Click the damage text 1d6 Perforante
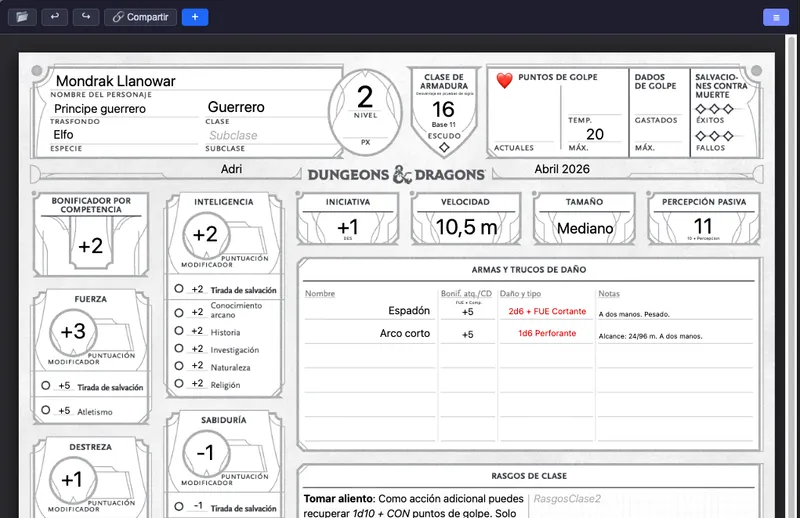 (x=546, y=333)
